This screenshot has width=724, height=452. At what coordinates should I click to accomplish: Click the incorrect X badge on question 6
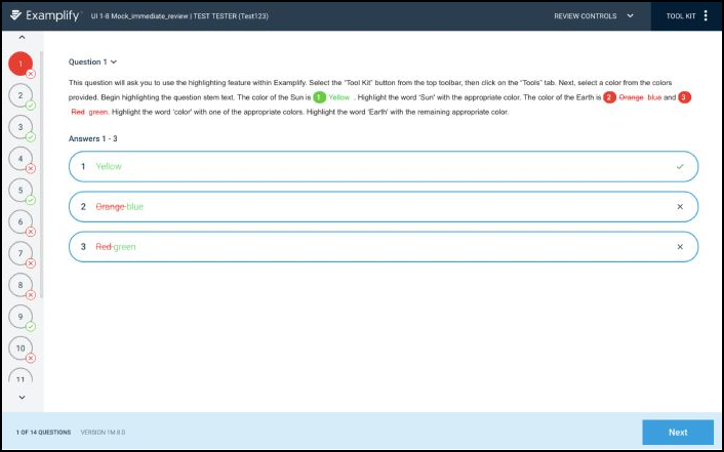click(x=30, y=232)
